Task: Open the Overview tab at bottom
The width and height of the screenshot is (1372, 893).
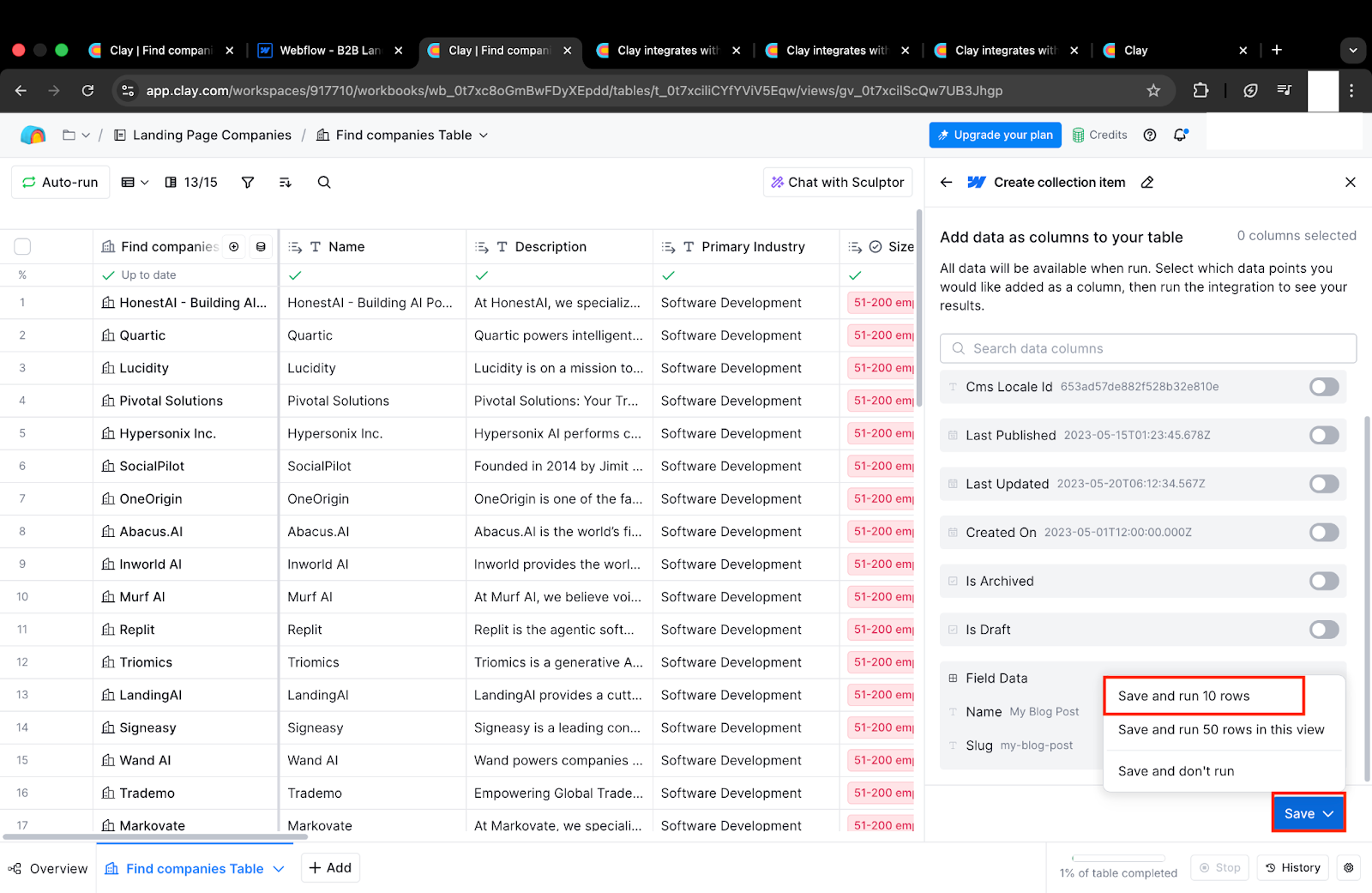Action: [x=48, y=868]
